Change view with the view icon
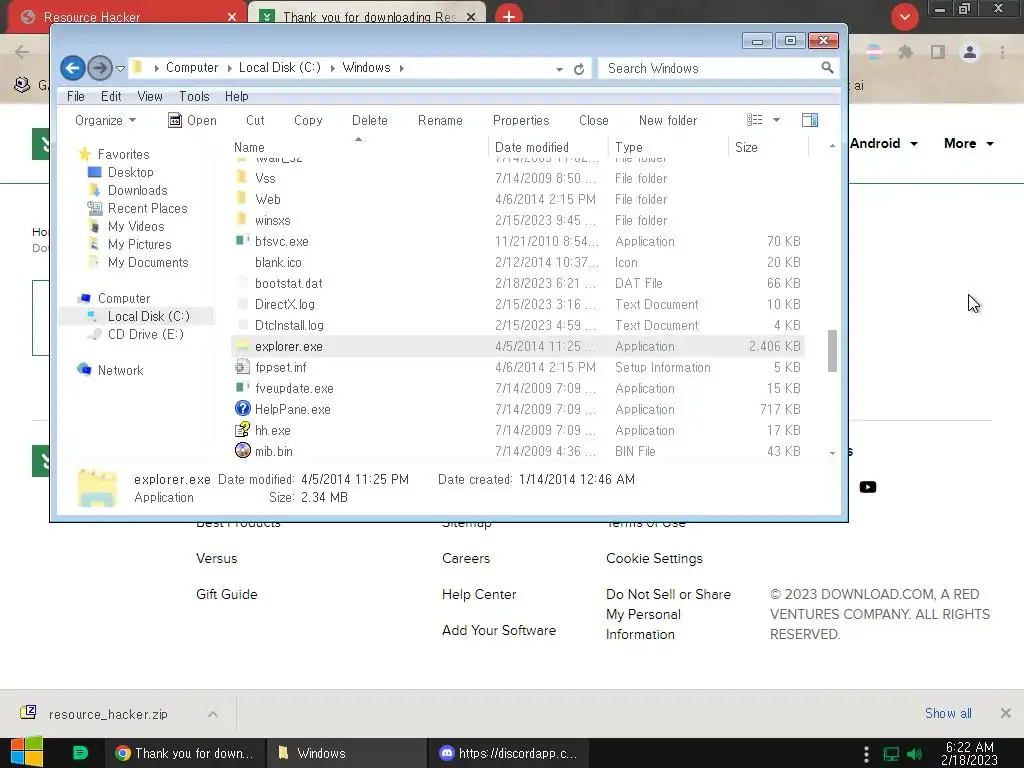This screenshot has height=768, width=1024. [x=754, y=120]
